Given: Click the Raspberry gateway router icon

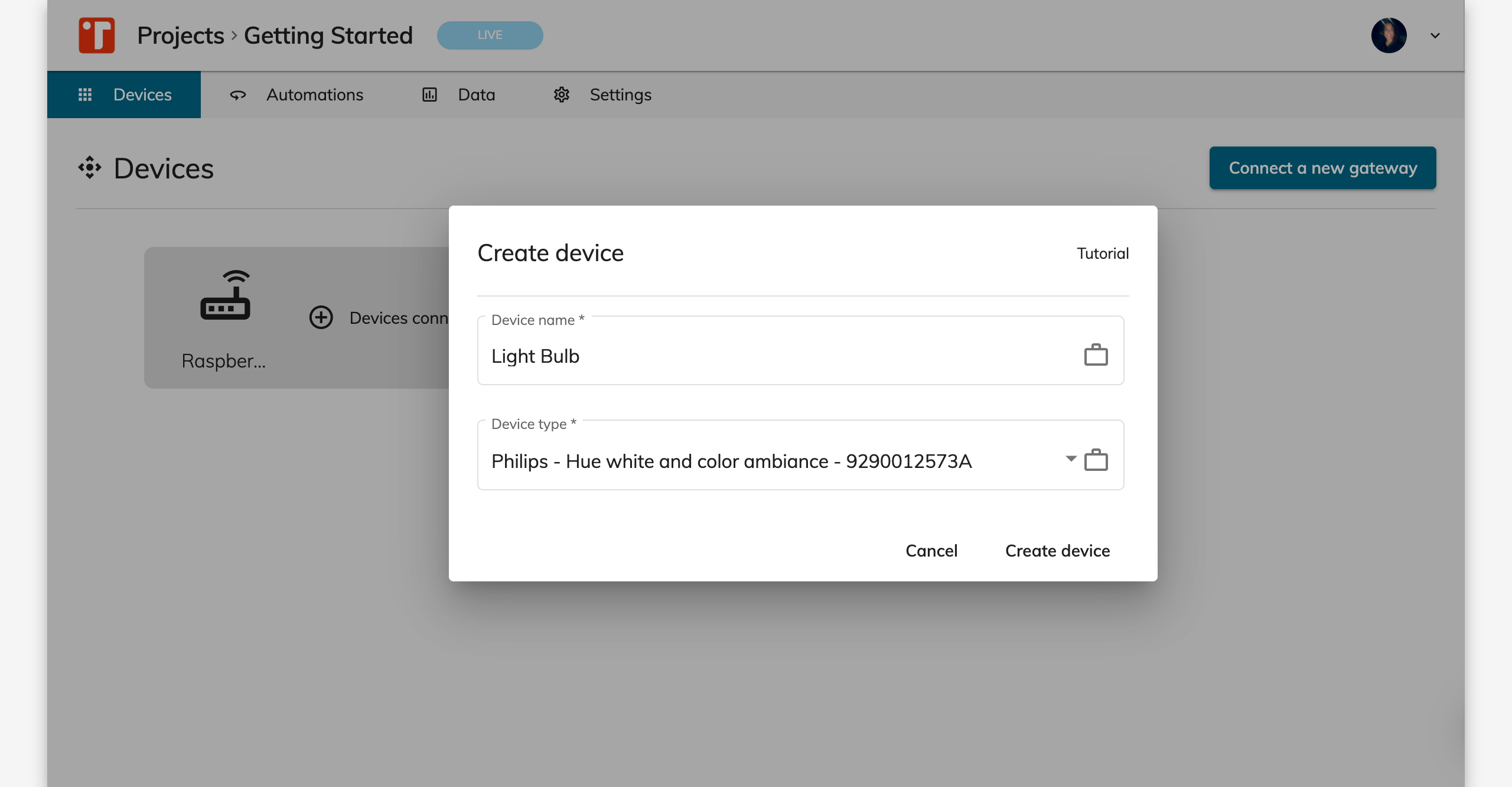Looking at the screenshot, I should (225, 295).
